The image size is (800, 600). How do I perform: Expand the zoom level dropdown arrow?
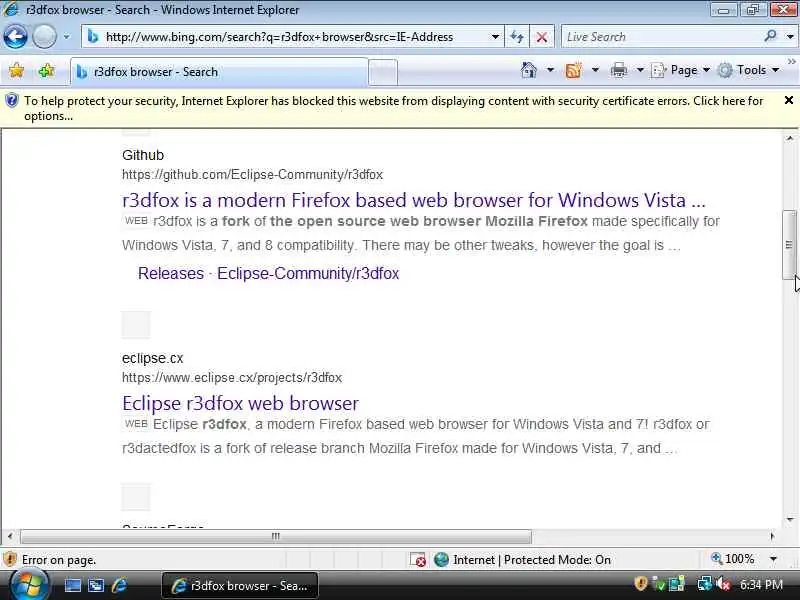(773, 559)
